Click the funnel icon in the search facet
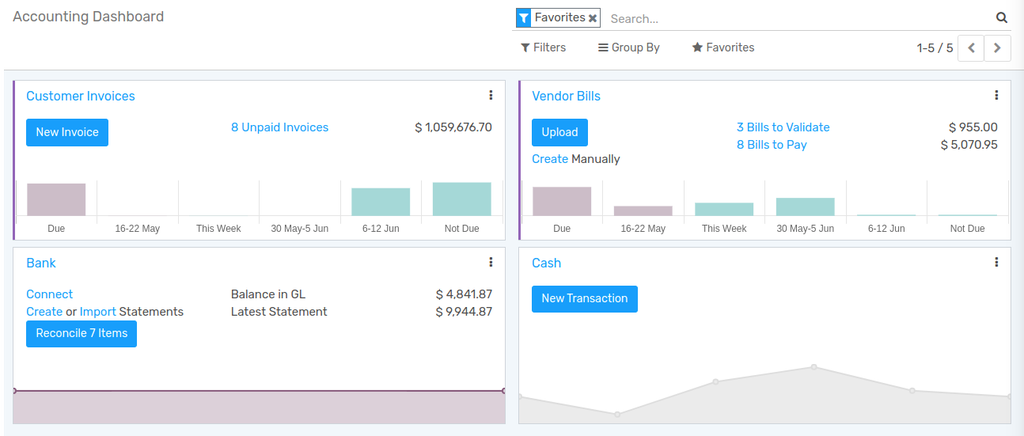The width and height of the screenshot is (1024, 436). 524,18
